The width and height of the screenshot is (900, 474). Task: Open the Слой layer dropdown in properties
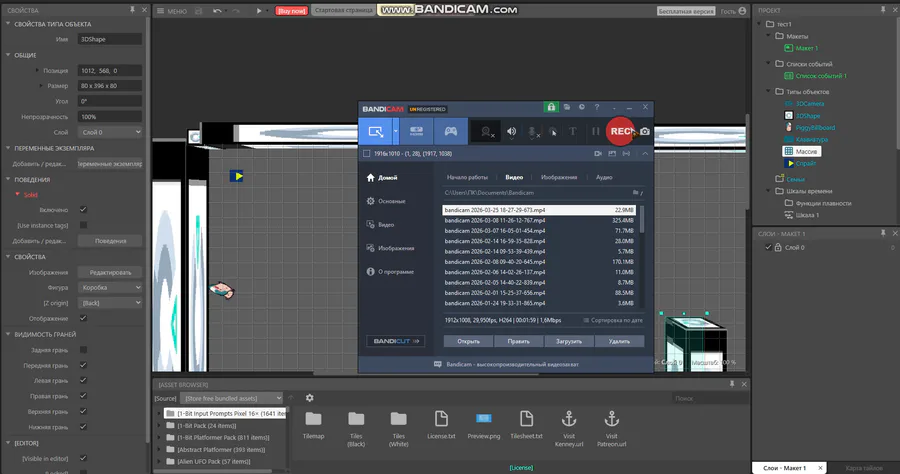click(110, 132)
